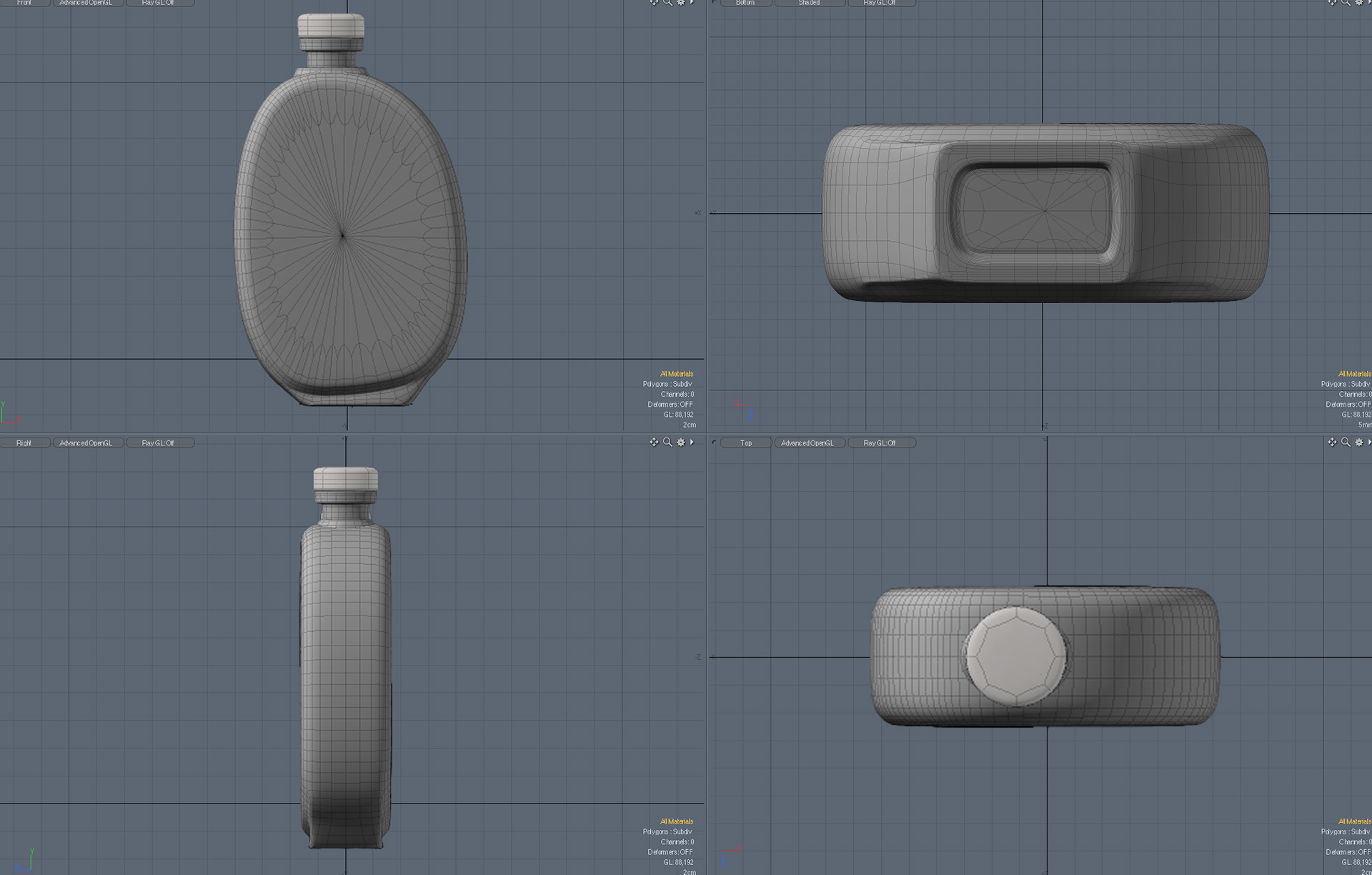Toggle Ray GL Off in Top viewport

click(x=880, y=443)
